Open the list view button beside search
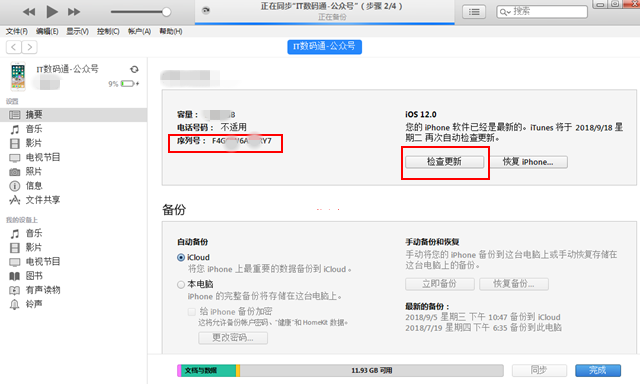 coord(474,12)
